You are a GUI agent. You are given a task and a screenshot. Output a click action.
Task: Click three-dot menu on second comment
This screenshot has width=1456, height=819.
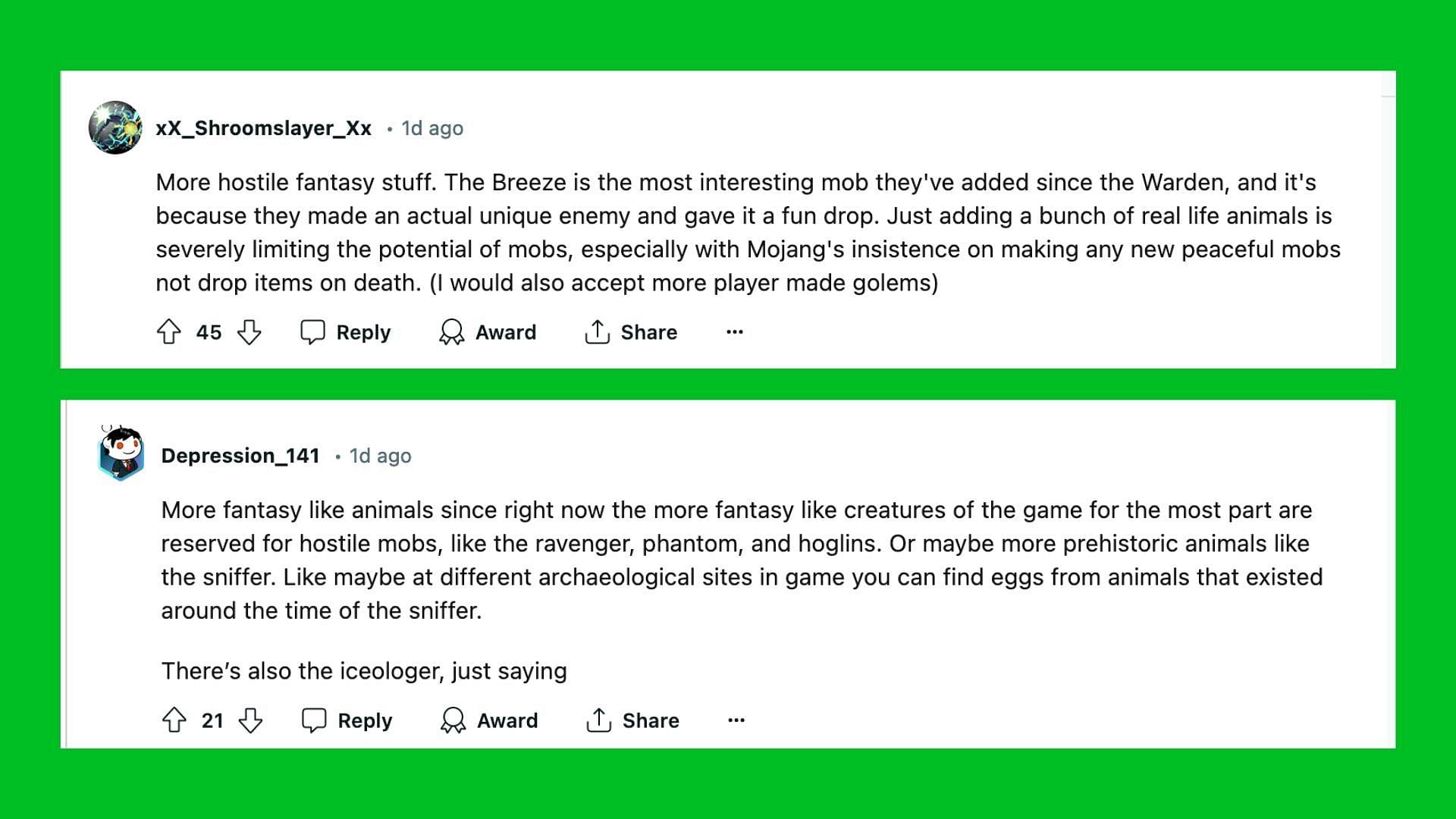pyautogui.click(x=738, y=721)
